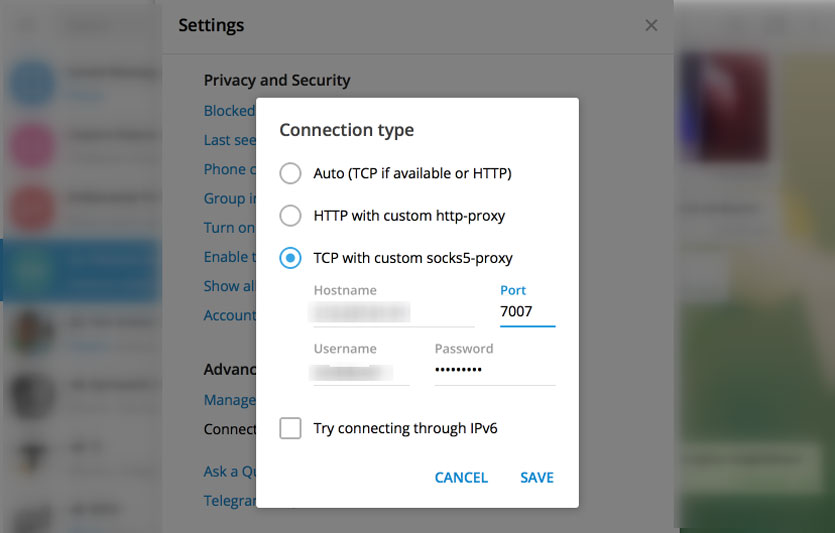Image resolution: width=835 pixels, height=533 pixels.
Task: Click the pink avatar in chat list
Action: [x=32, y=145]
